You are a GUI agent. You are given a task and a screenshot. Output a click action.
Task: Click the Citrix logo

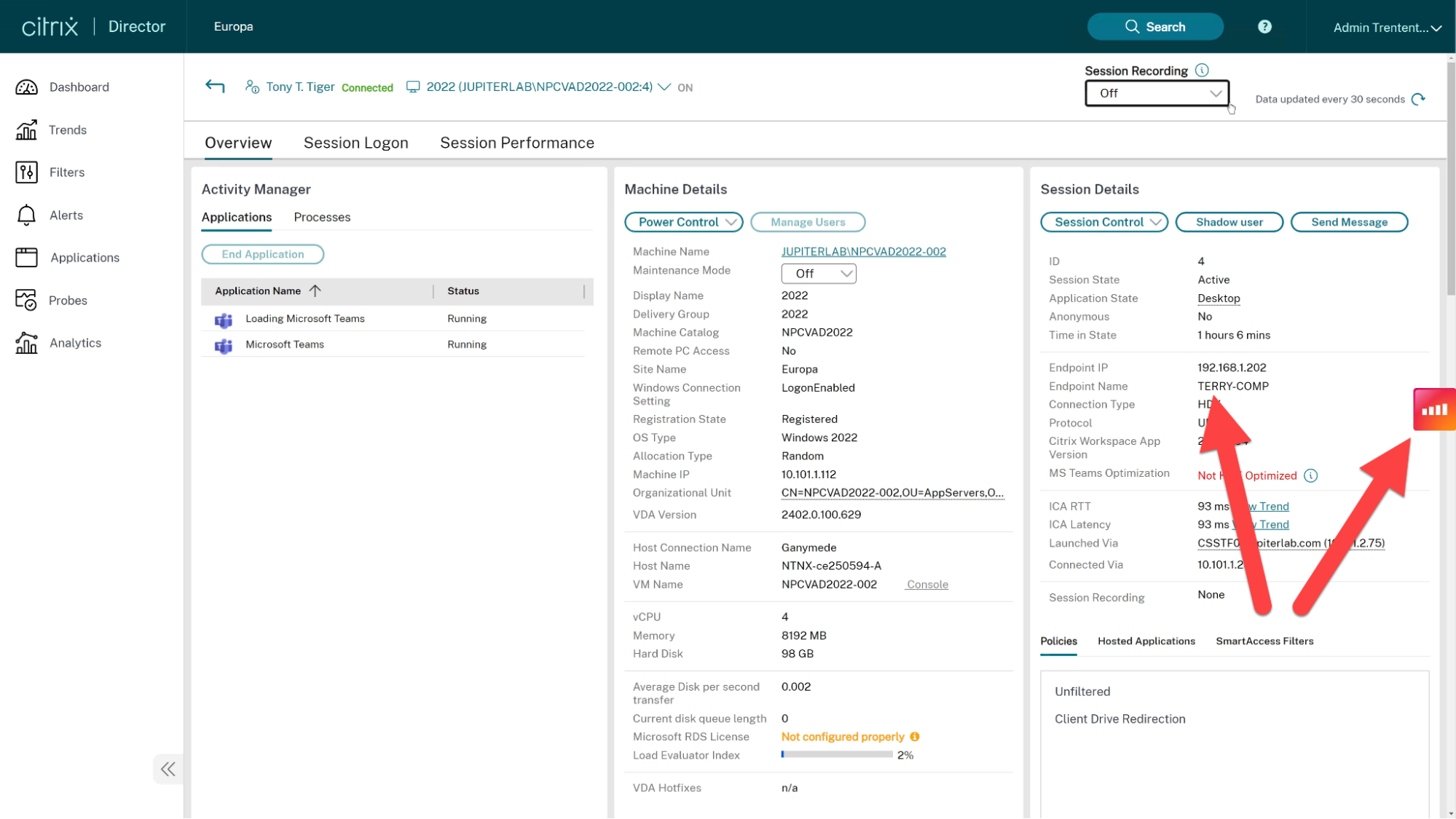50,27
